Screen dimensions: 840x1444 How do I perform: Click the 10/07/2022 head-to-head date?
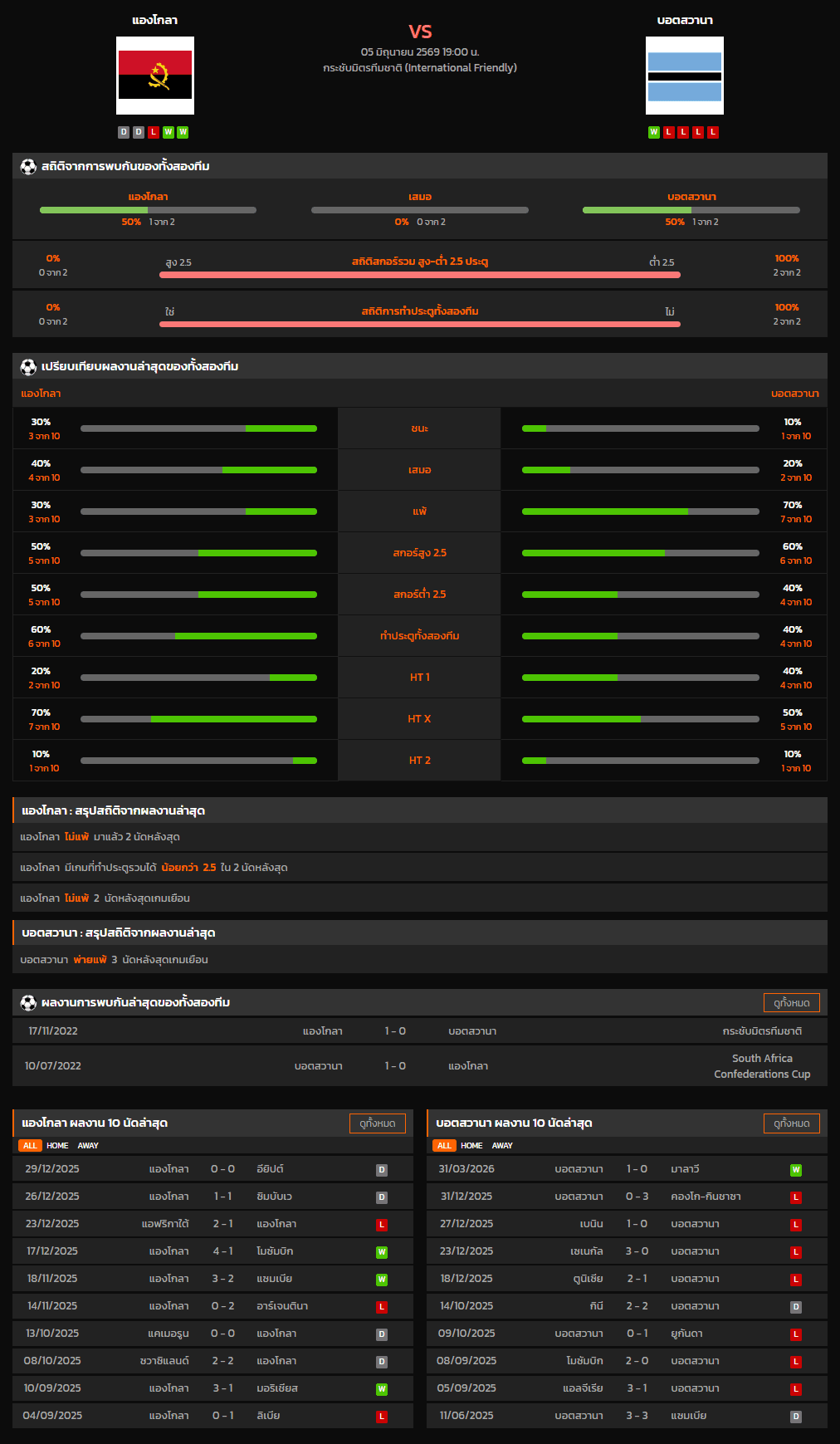click(x=53, y=1066)
